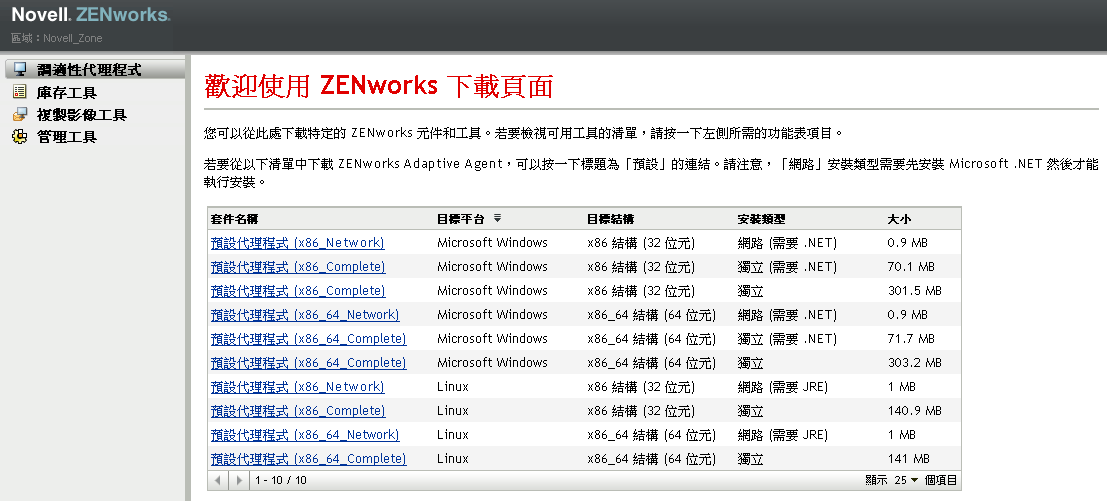Download x86_64_Complete agent sized 303.2 MB
Viewport: 1107px width, 501px height.
pos(309,363)
